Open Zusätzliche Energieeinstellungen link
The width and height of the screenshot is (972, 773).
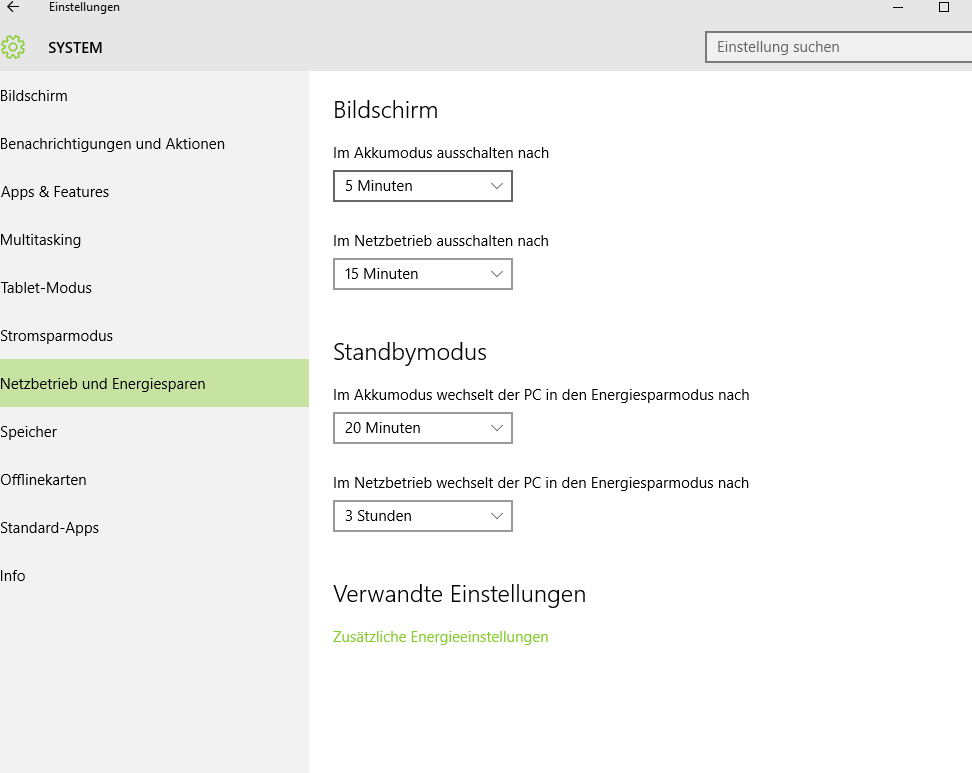(441, 637)
